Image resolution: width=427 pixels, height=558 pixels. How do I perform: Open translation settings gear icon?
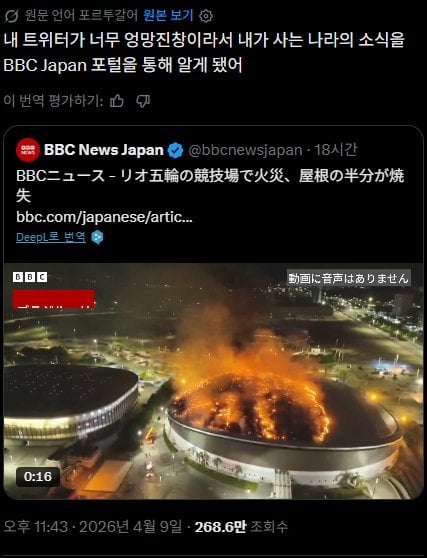click(206, 16)
